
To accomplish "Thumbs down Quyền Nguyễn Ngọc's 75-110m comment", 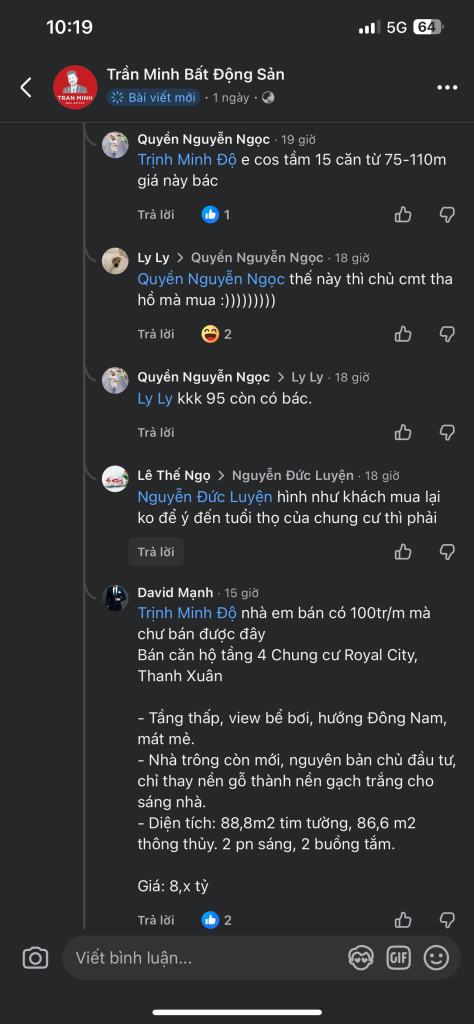I will pyautogui.click(x=447, y=214).
